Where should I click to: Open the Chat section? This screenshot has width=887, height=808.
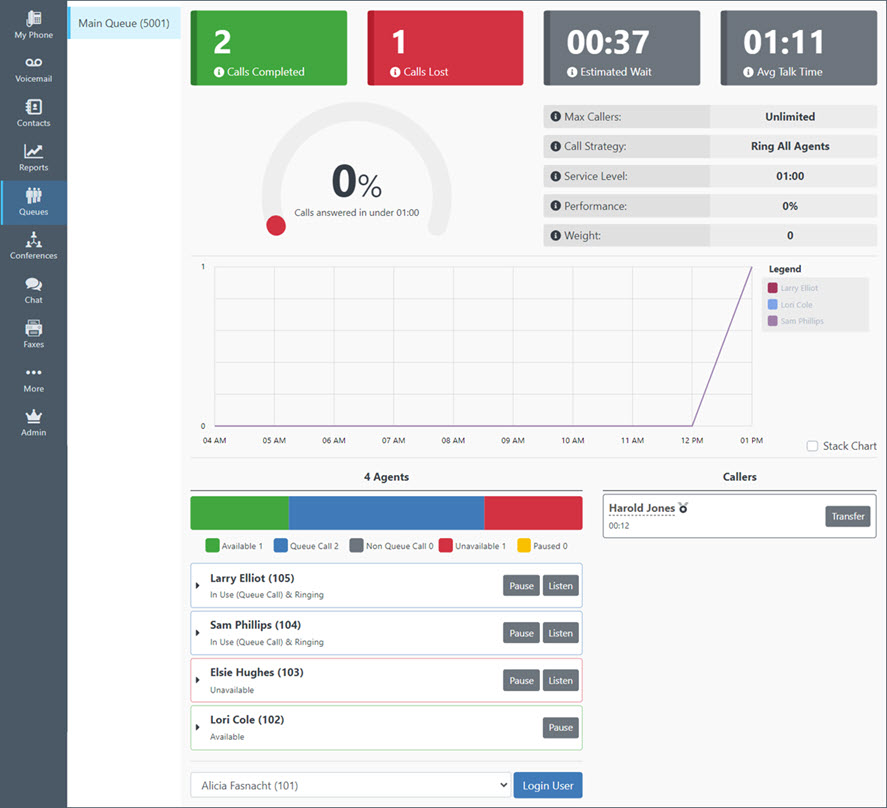tap(33, 290)
